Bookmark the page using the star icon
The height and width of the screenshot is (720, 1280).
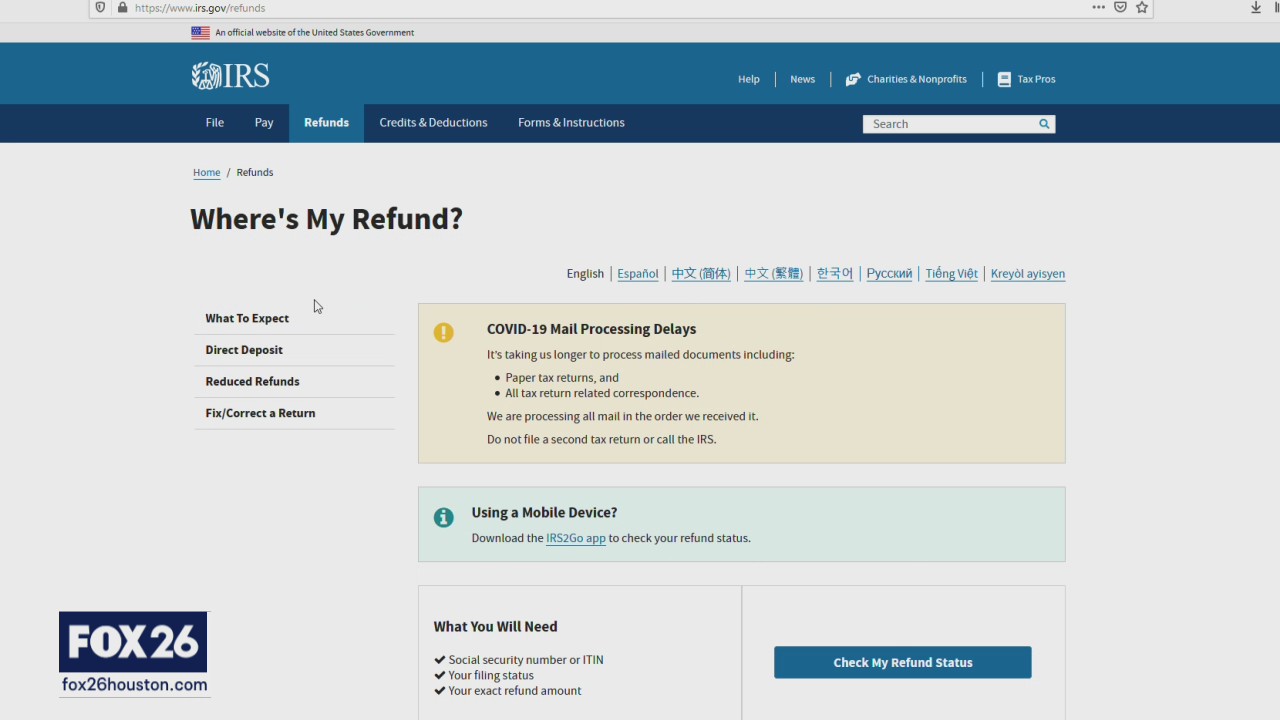[x=1141, y=8]
